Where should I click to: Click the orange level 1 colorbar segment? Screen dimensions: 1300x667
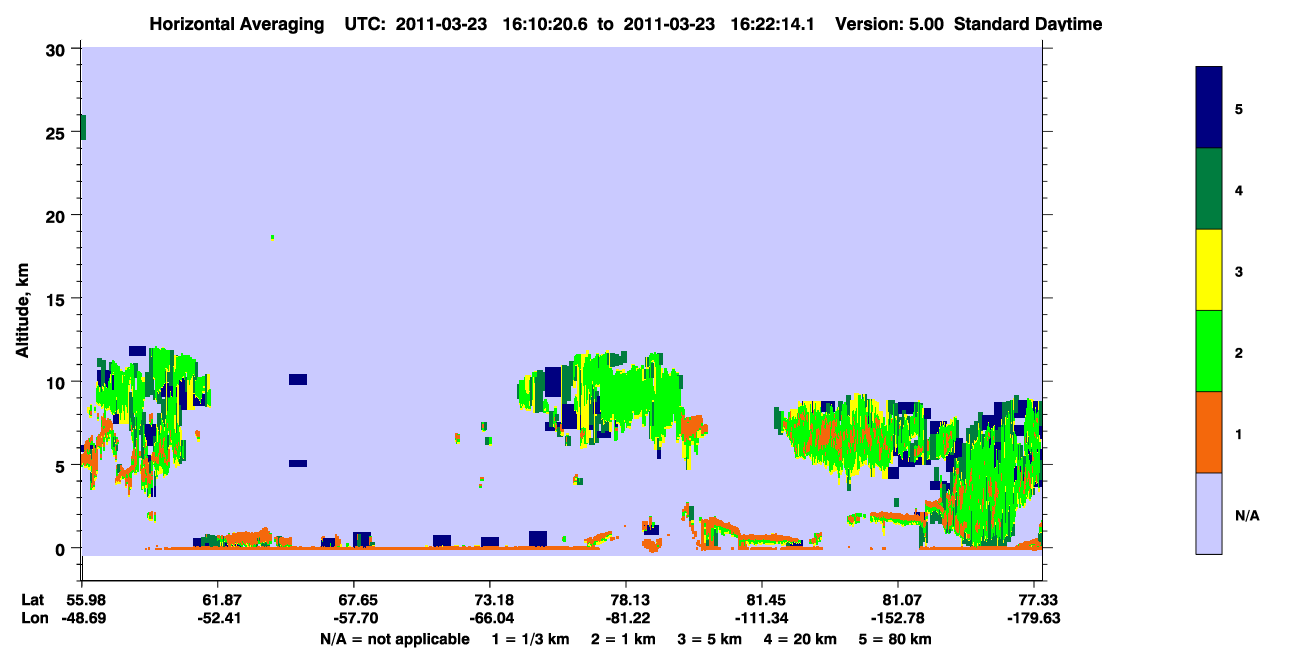[1209, 432]
